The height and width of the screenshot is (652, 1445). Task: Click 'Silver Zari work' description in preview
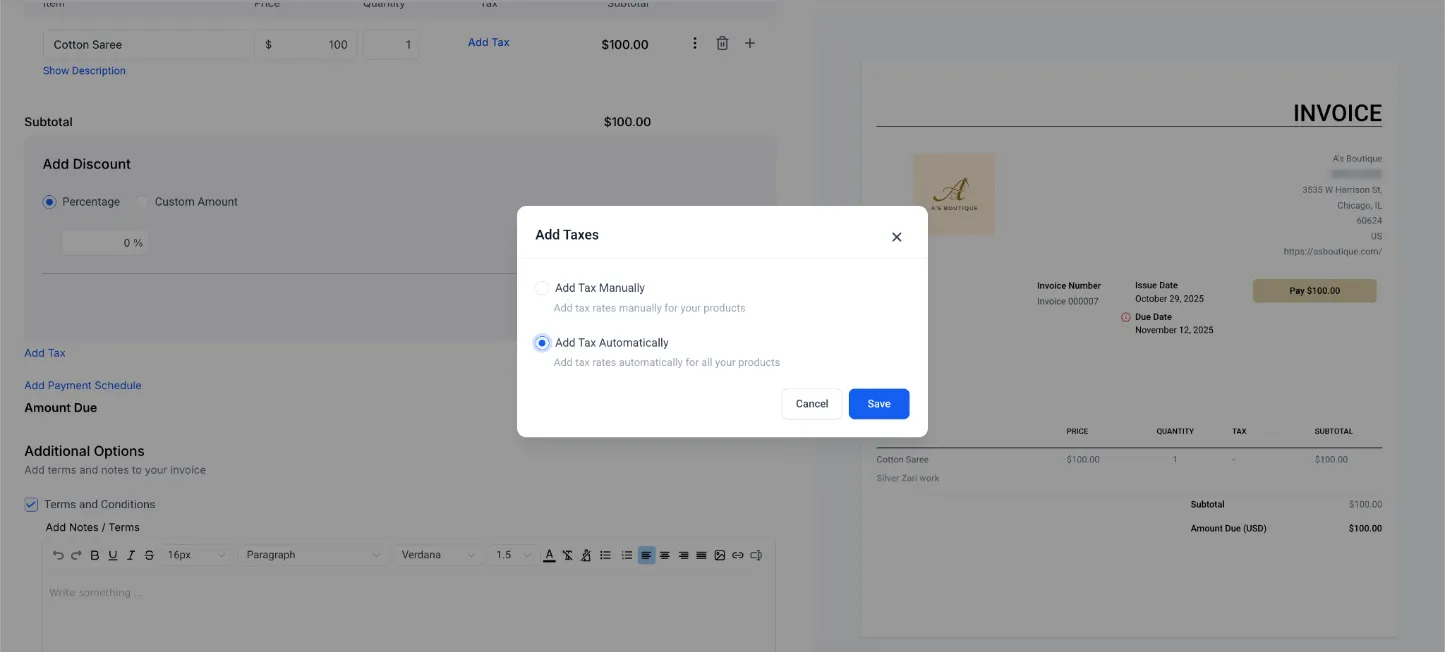pyautogui.click(x=908, y=478)
